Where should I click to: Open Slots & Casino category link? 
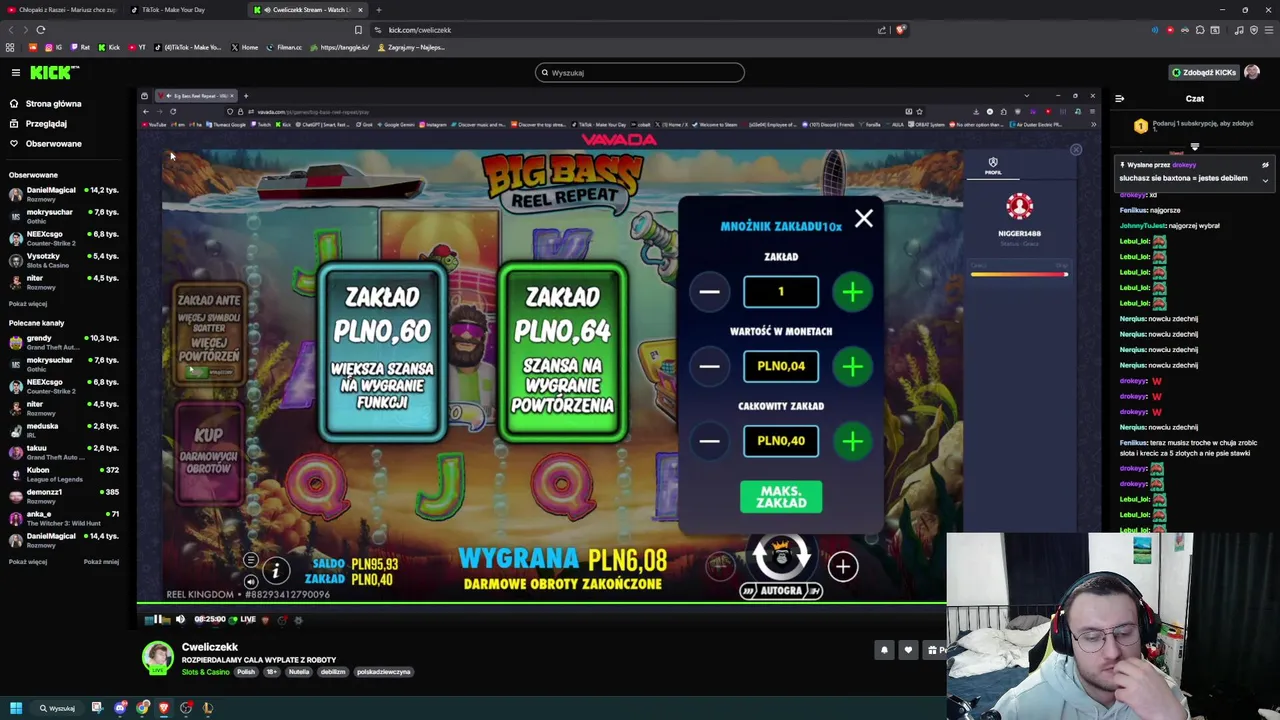(x=205, y=672)
